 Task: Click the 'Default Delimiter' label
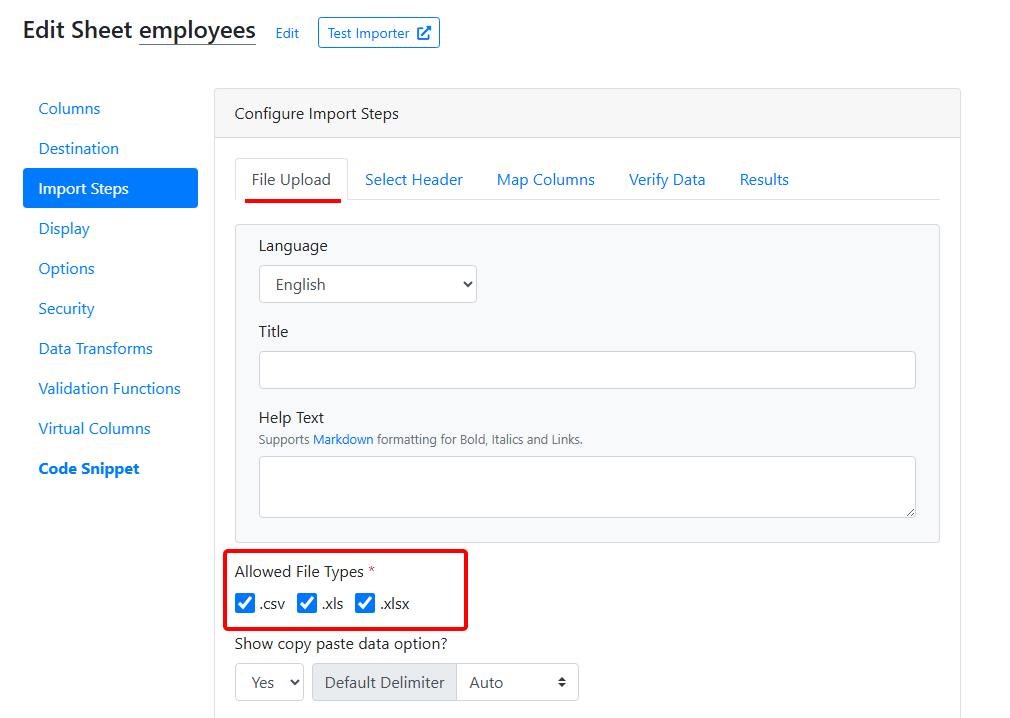click(x=385, y=682)
